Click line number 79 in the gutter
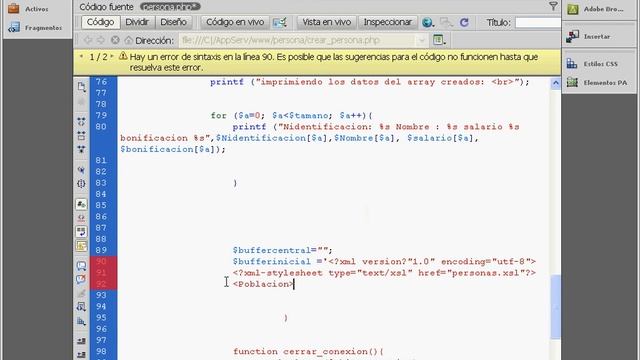The width and height of the screenshot is (640, 360). [x=101, y=116]
